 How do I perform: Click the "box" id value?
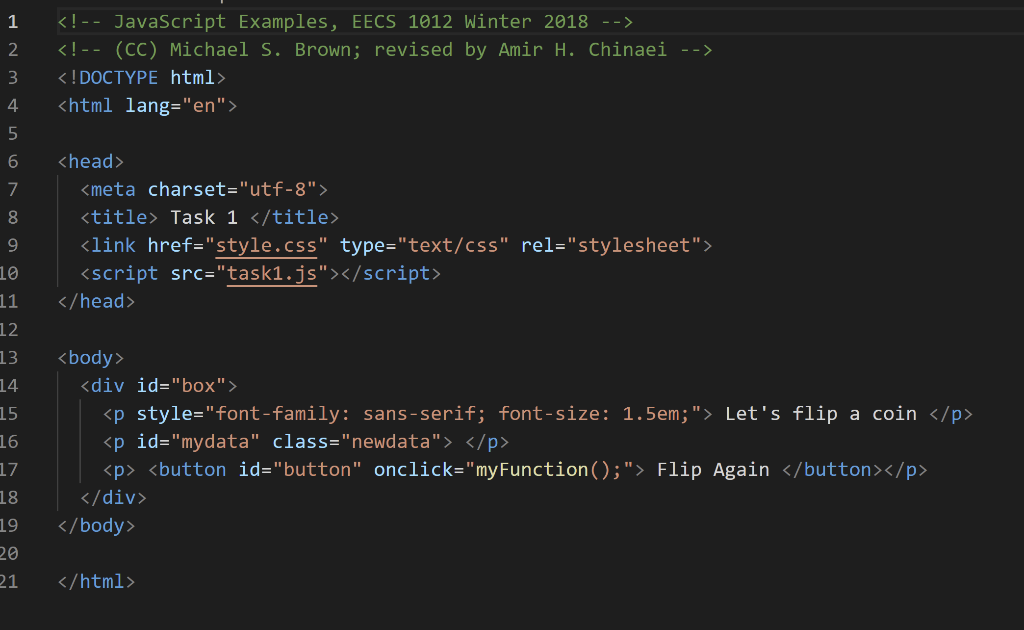click(x=199, y=386)
